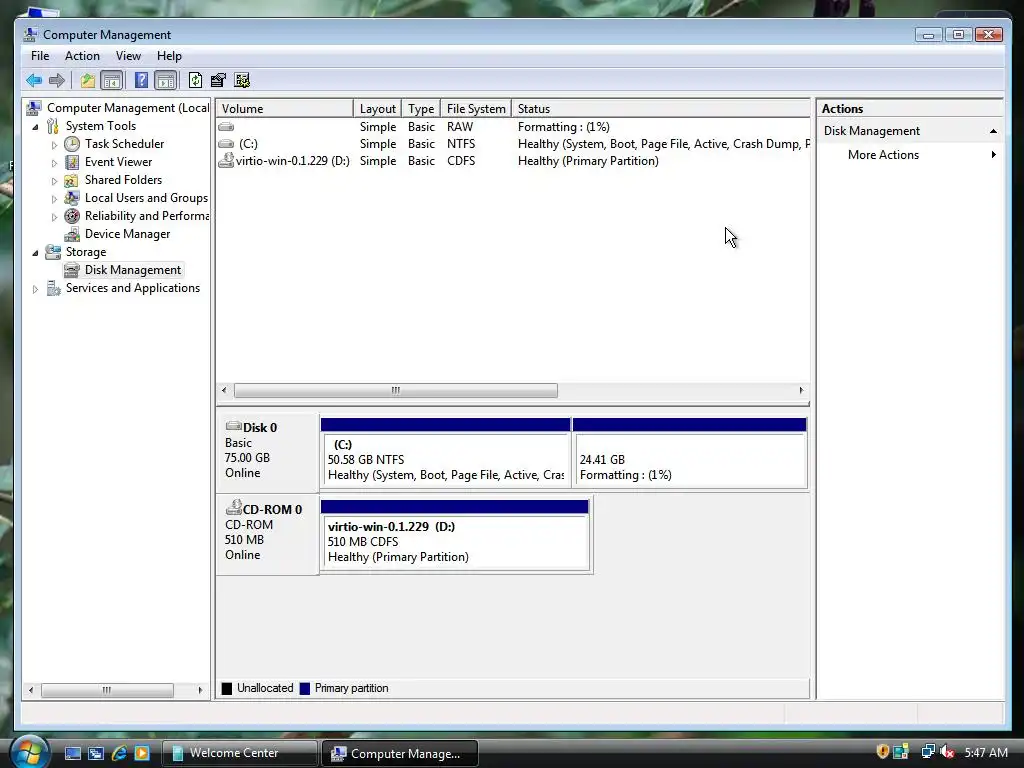Open the Help menu

pyautogui.click(x=169, y=56)
